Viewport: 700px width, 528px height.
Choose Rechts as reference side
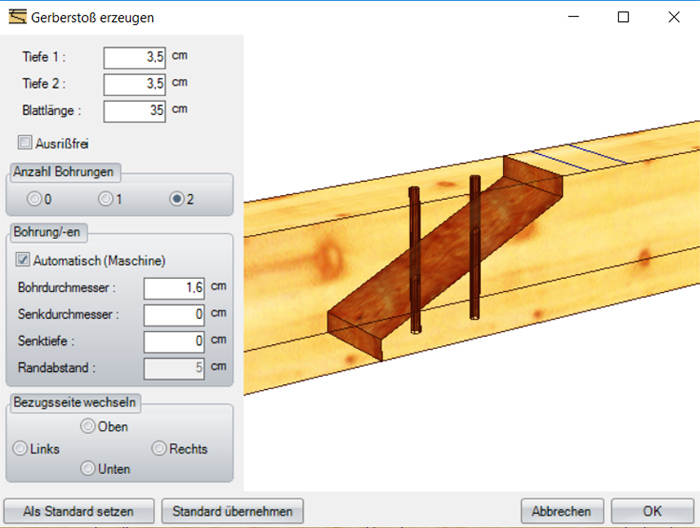[x=159, y=448]
